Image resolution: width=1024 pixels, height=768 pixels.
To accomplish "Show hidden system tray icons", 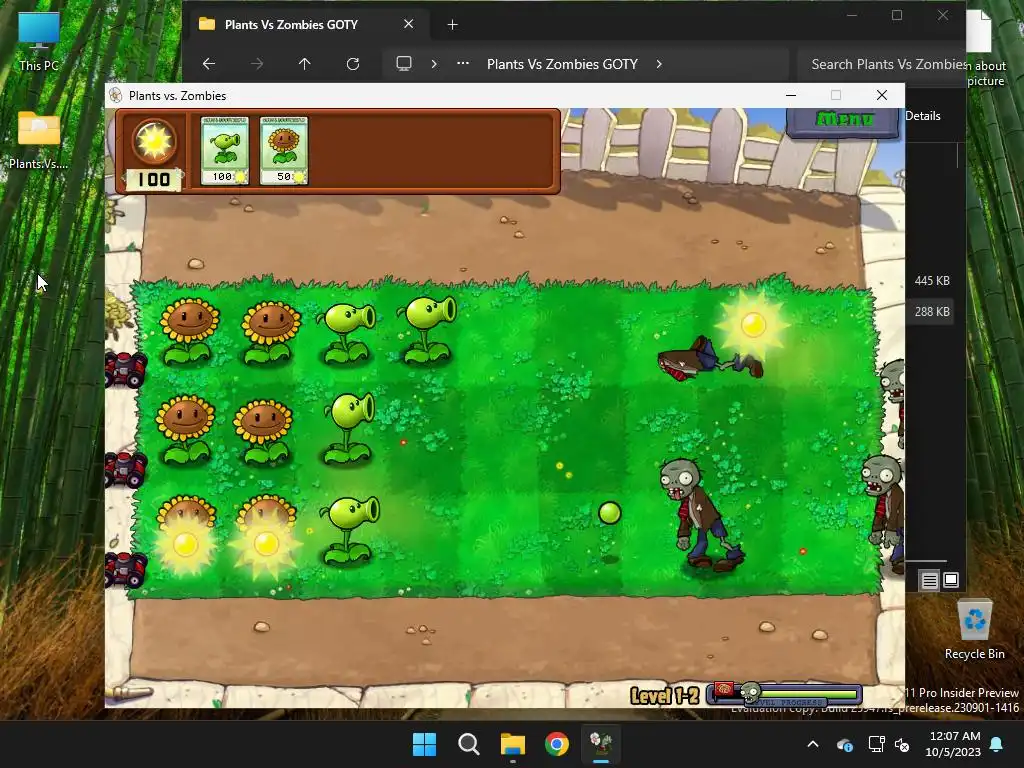I will click(x=813, y=744).
